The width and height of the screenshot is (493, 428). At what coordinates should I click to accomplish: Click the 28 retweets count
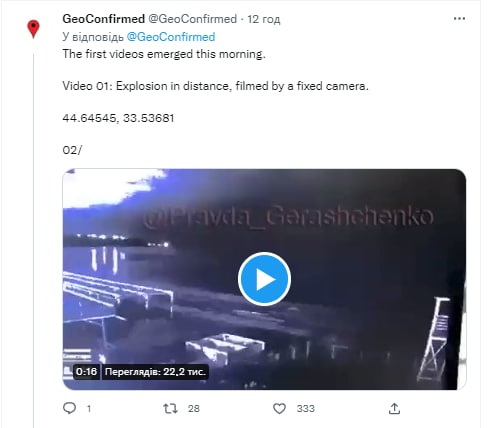(x=194, y=408)
